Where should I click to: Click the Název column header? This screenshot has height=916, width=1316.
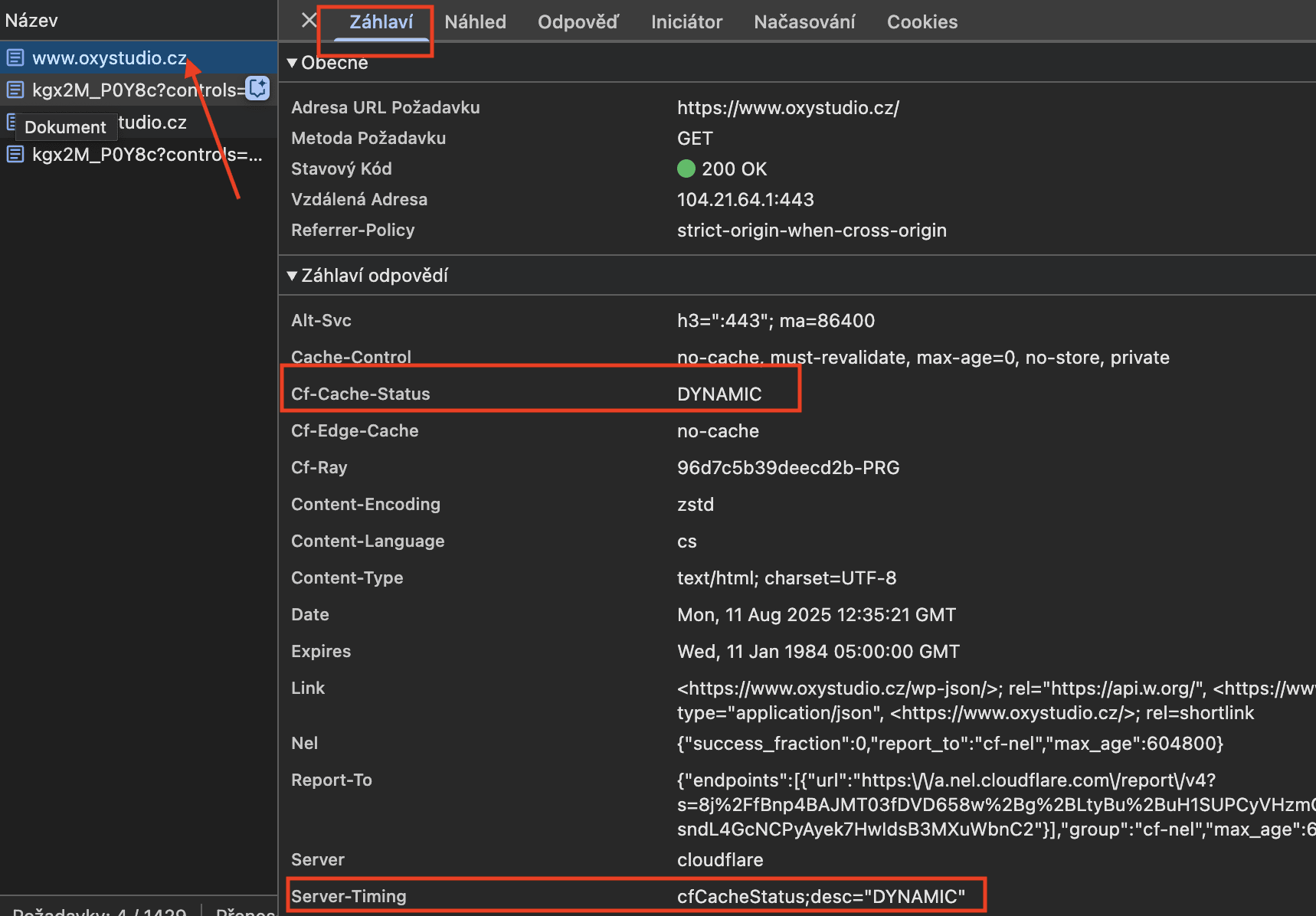tap(31, 21)
